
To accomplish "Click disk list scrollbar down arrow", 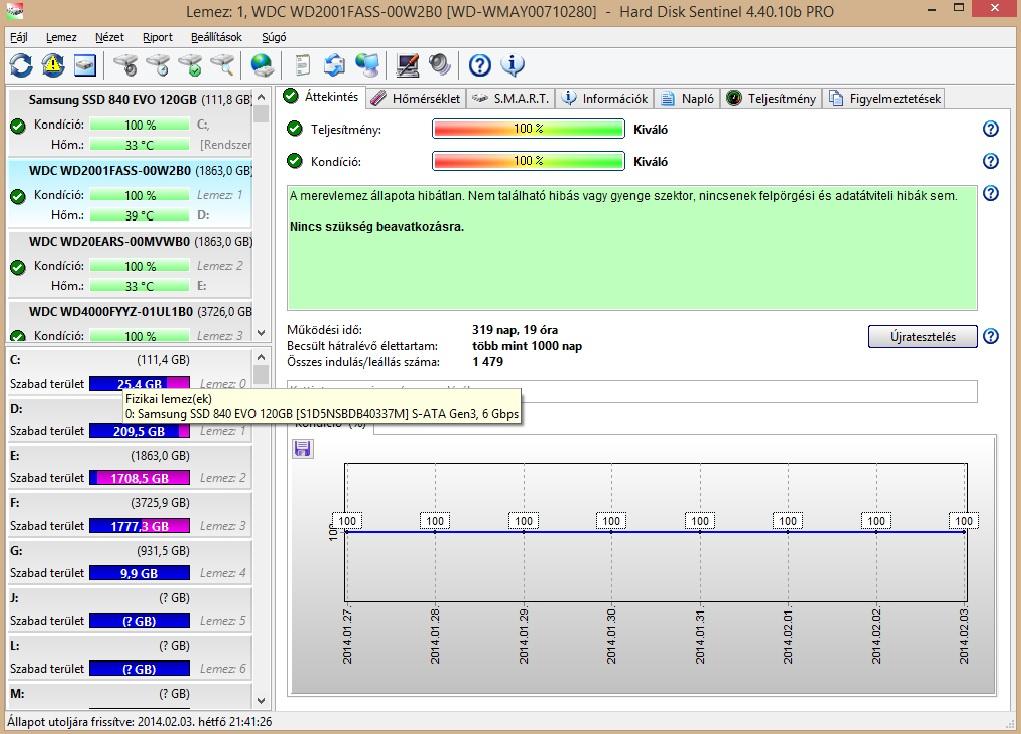I will [x=261, y=333].
